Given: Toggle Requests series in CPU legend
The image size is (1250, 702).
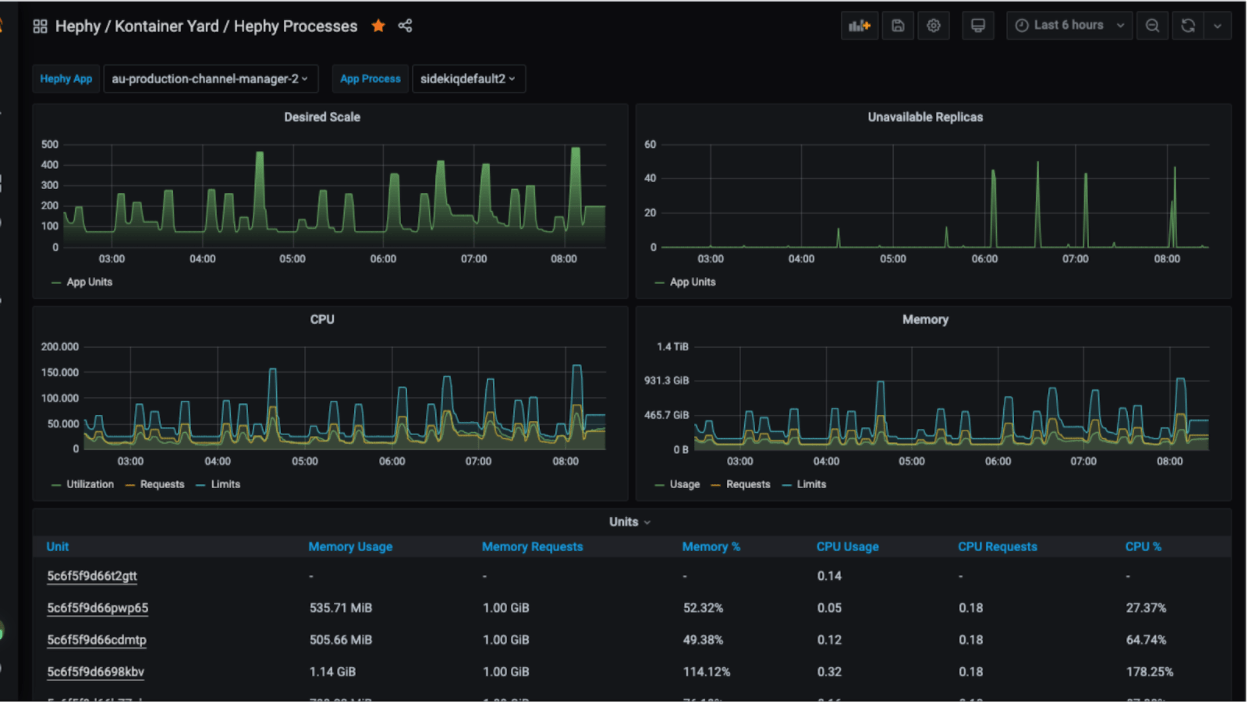Looking at the screenshot, I should pyautogui.click(x=162, y=484).
